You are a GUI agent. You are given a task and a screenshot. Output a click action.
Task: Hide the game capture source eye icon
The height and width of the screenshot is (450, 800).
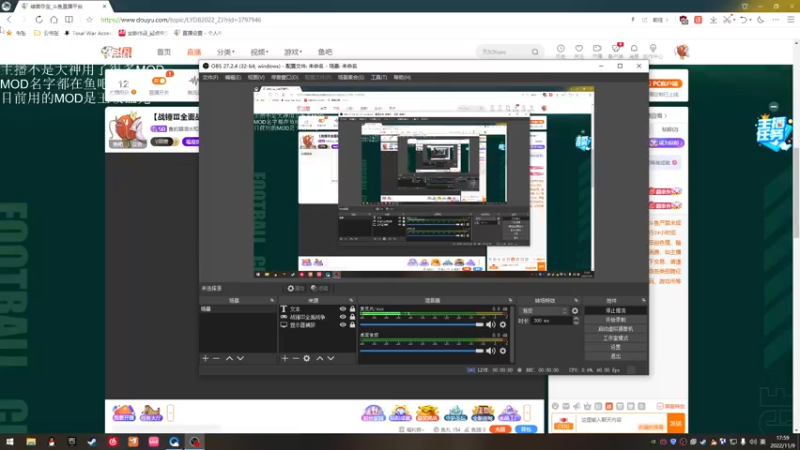pos(343,317)
